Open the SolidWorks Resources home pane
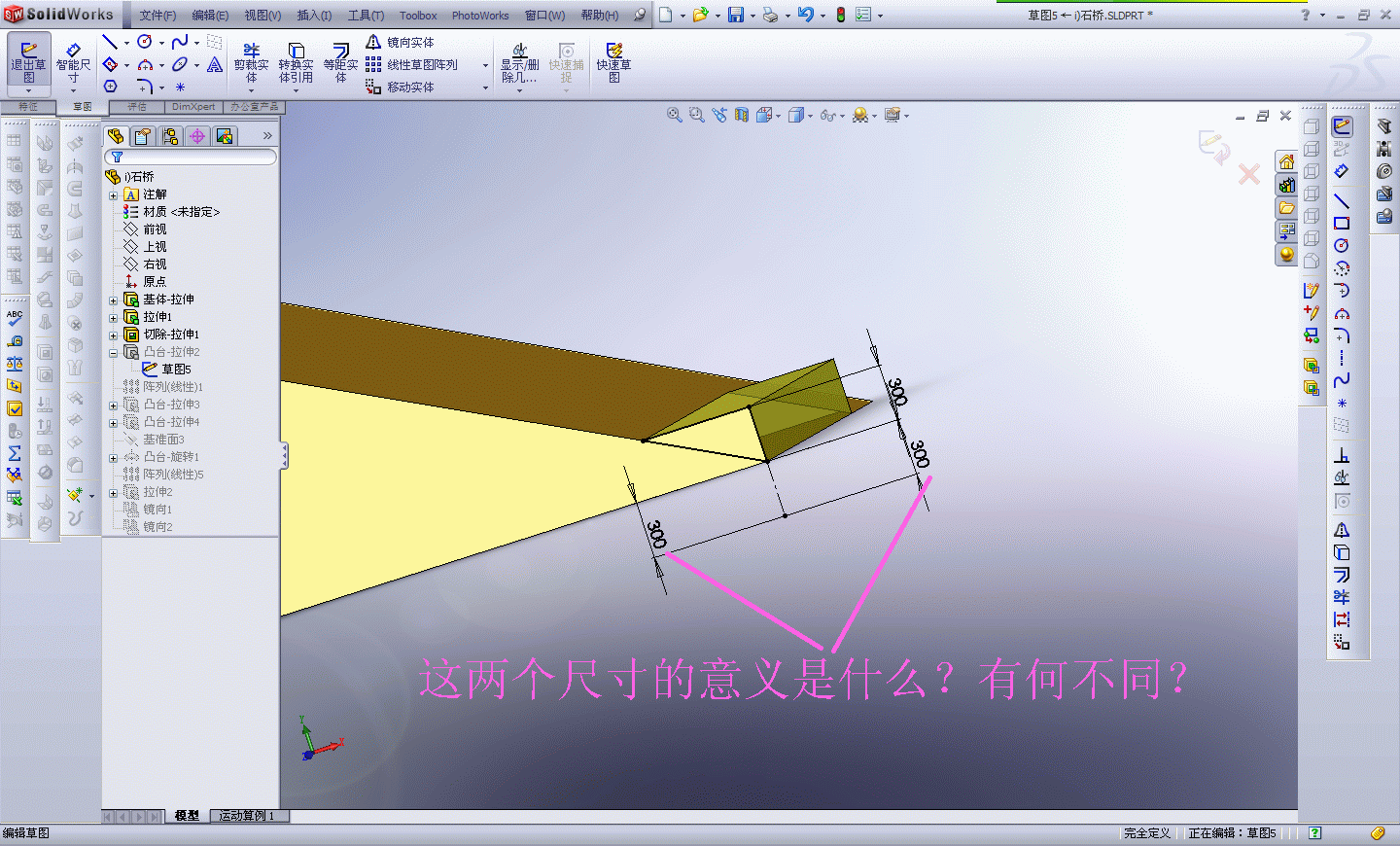 point(1286,161)
